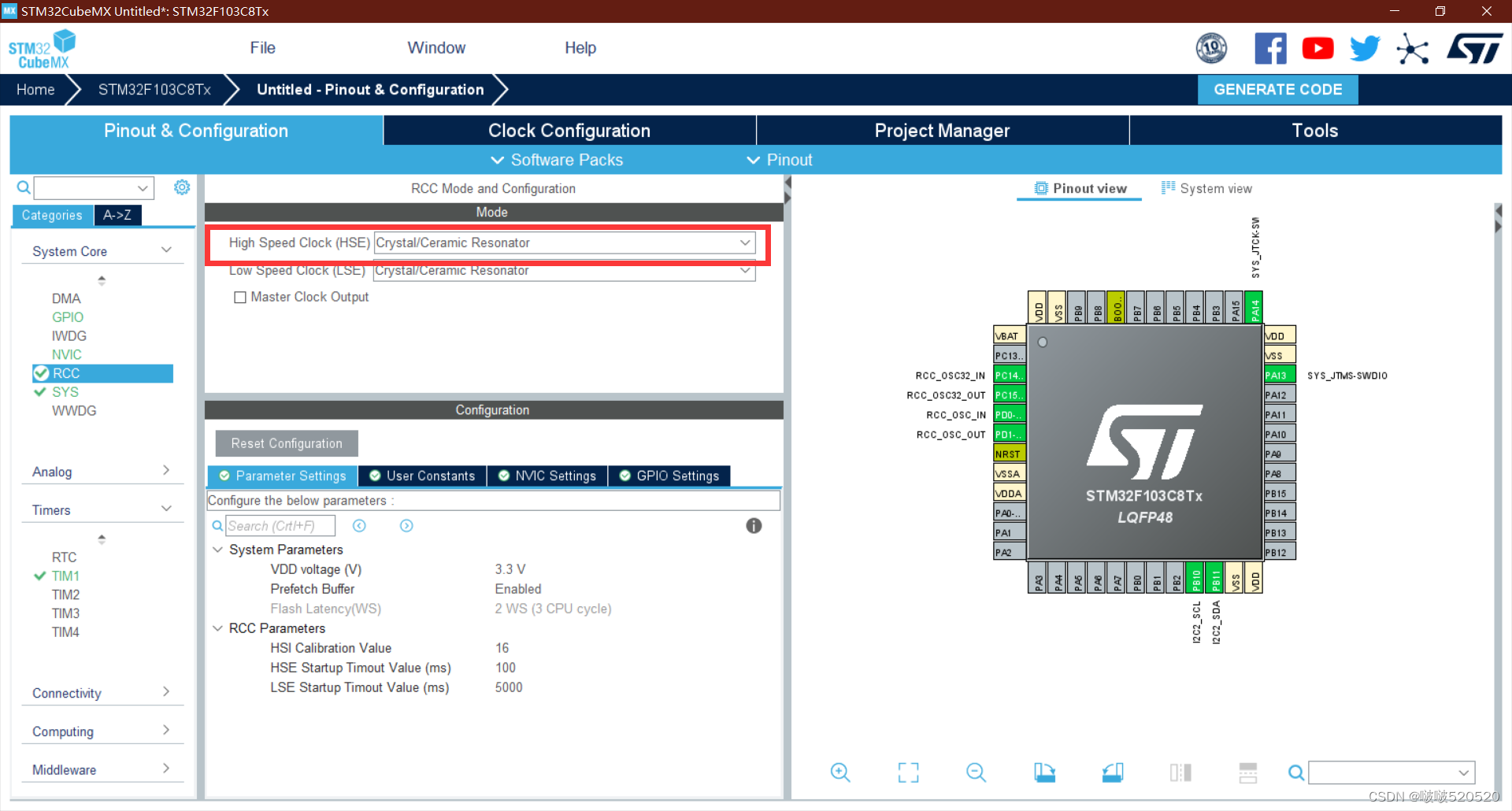
Task: Switch to System view
Action: click(1206, 189)
